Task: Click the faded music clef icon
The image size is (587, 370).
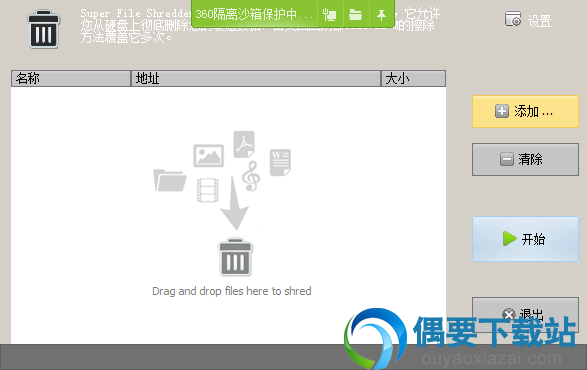Action: tap(251, 176)
